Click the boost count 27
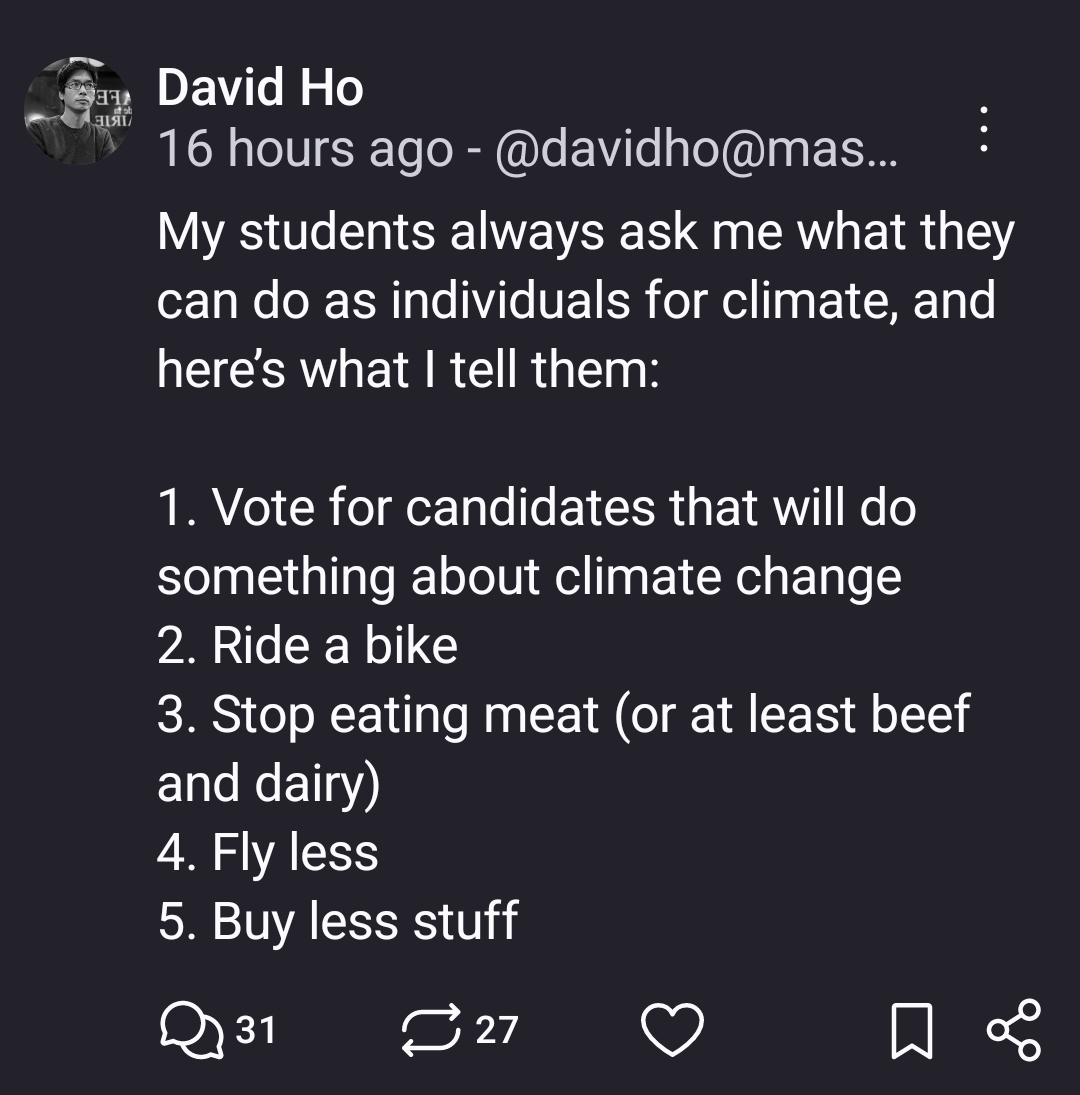The image size is (1080, 1095). pos(496,1030)
